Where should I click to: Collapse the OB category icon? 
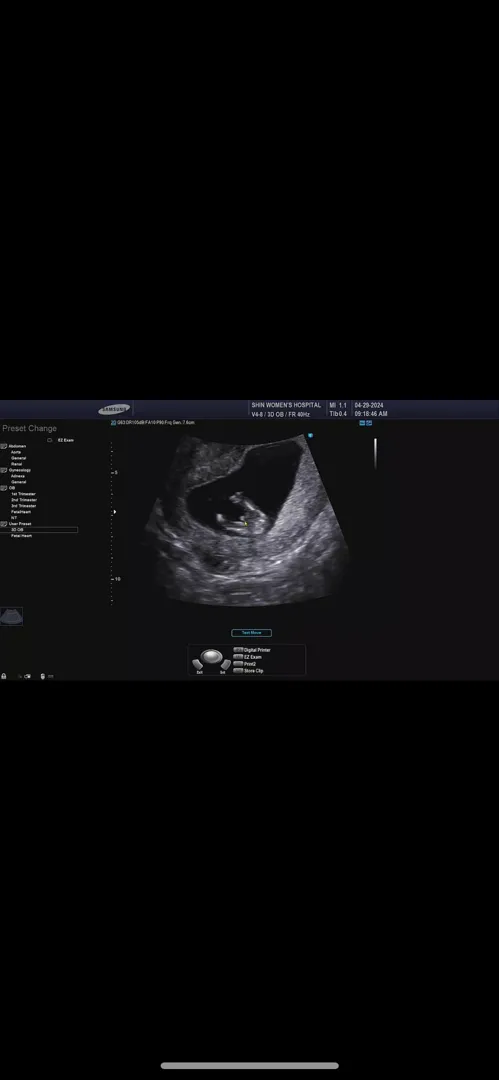(3, 488)
